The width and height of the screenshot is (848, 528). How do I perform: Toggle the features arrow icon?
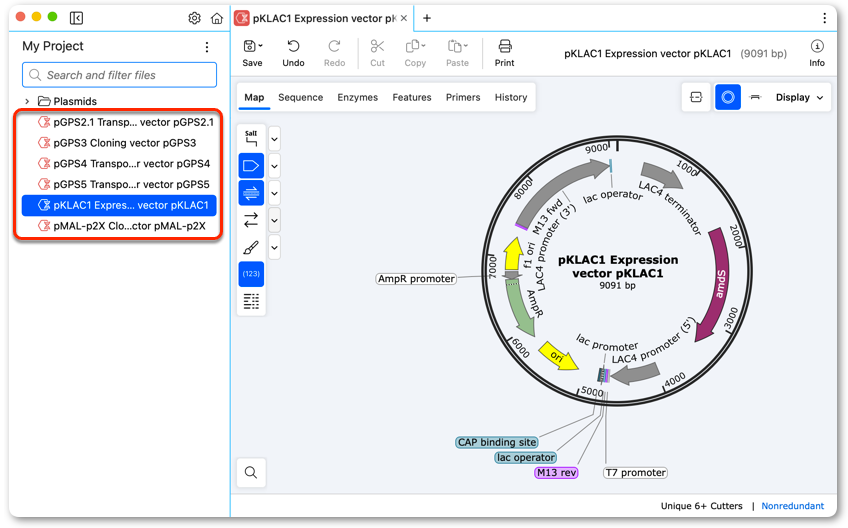251,166
